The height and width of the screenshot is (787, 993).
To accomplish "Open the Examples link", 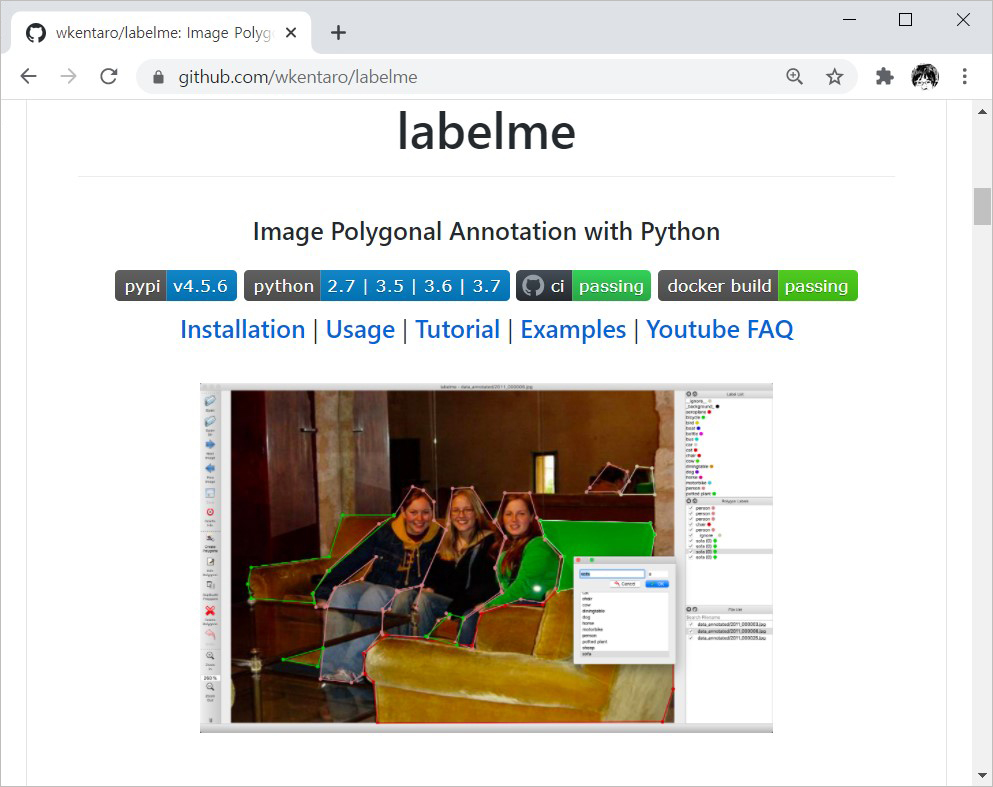I will 573,329.
